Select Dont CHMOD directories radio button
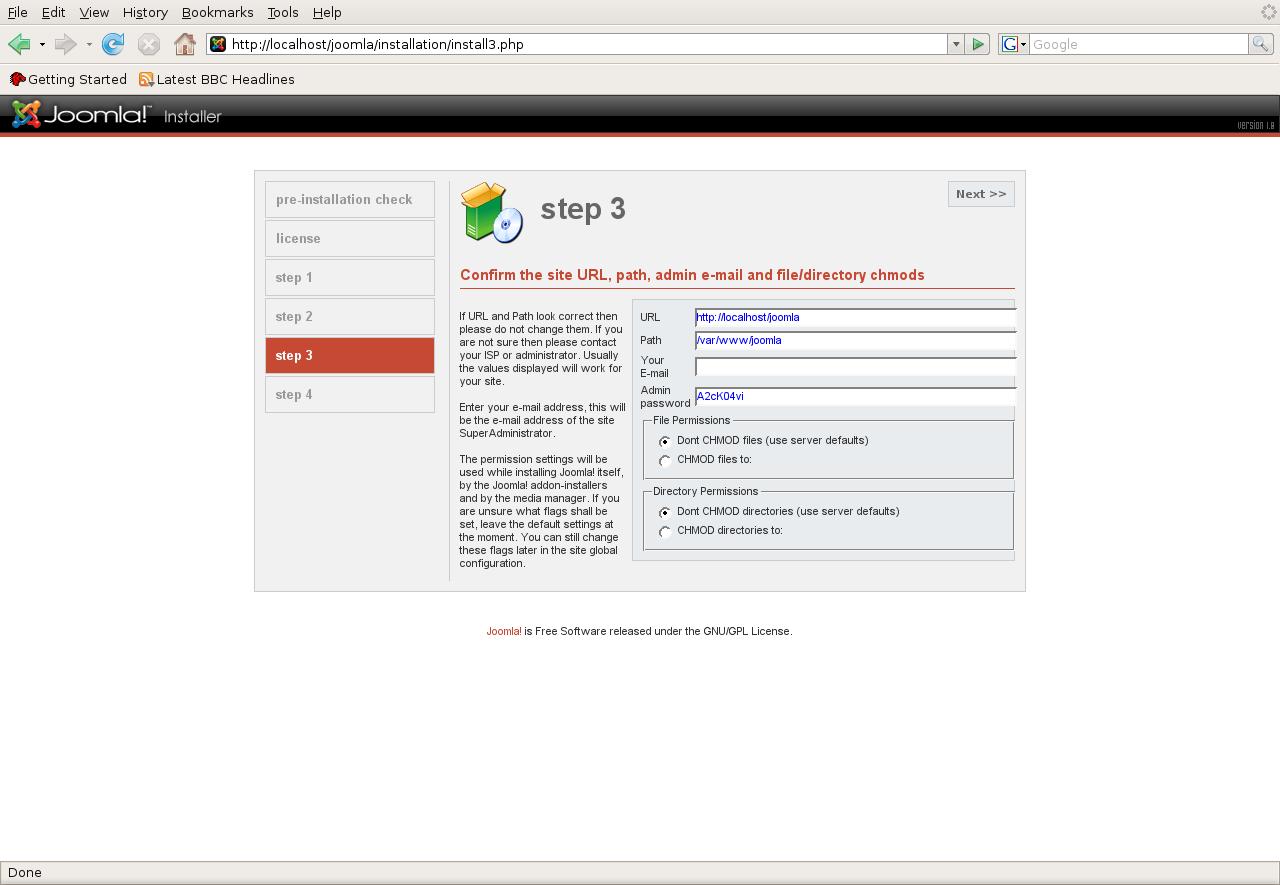Image resolution: width=1280 pixels, height=885 pixels. click(x=665, y=512)
